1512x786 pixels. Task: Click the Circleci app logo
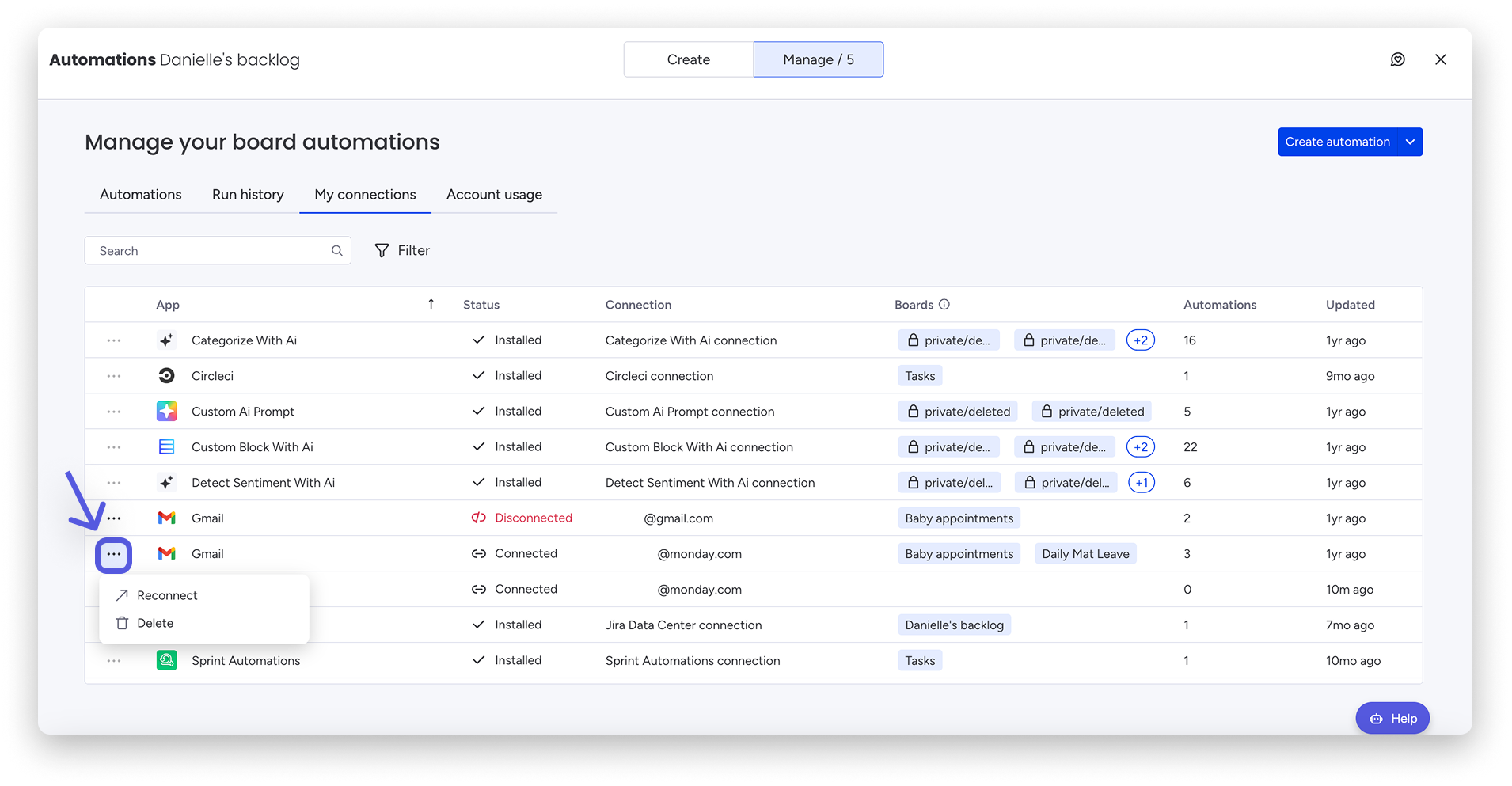[166, 376]
